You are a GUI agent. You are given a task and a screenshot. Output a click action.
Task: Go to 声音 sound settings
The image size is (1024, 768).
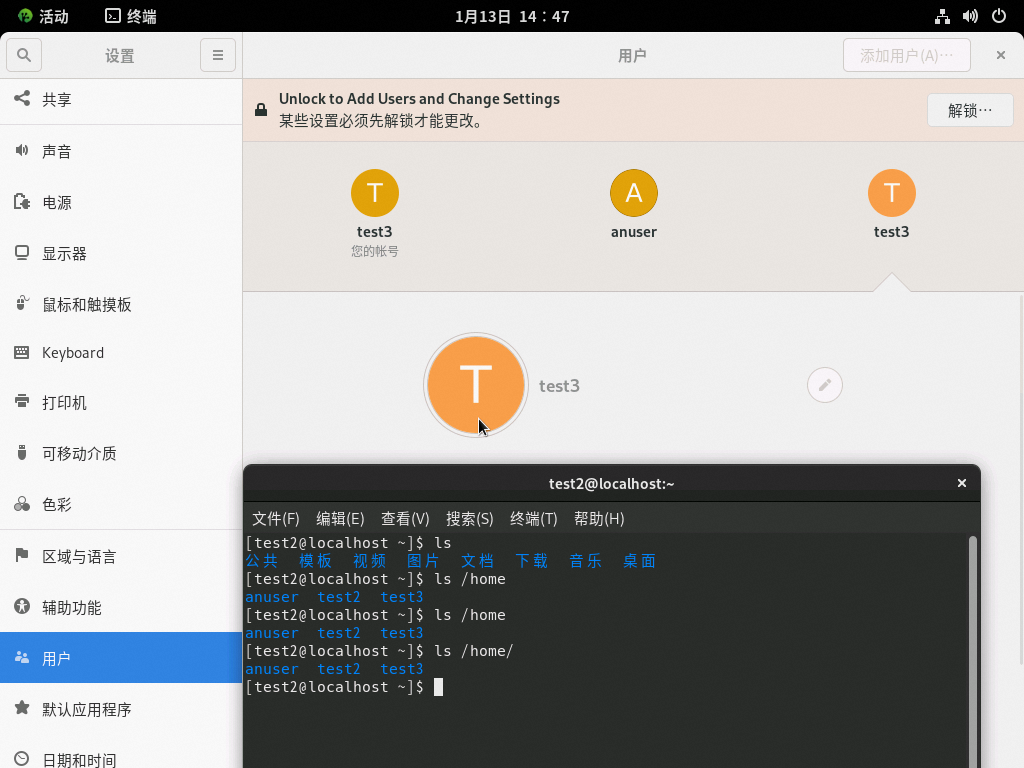[x=57, y=151]
